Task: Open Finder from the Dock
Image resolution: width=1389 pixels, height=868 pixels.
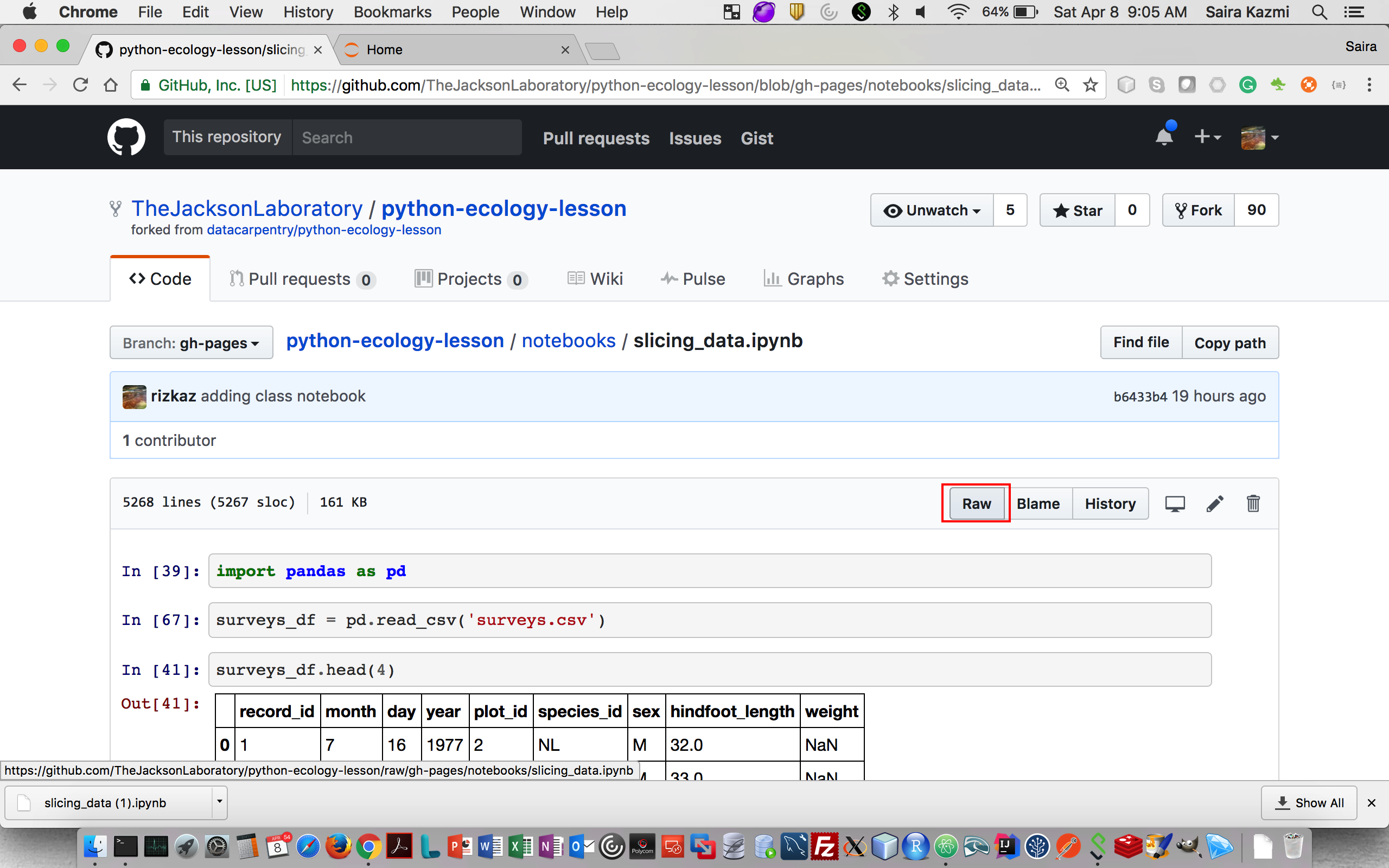Action: coord(95,847)
